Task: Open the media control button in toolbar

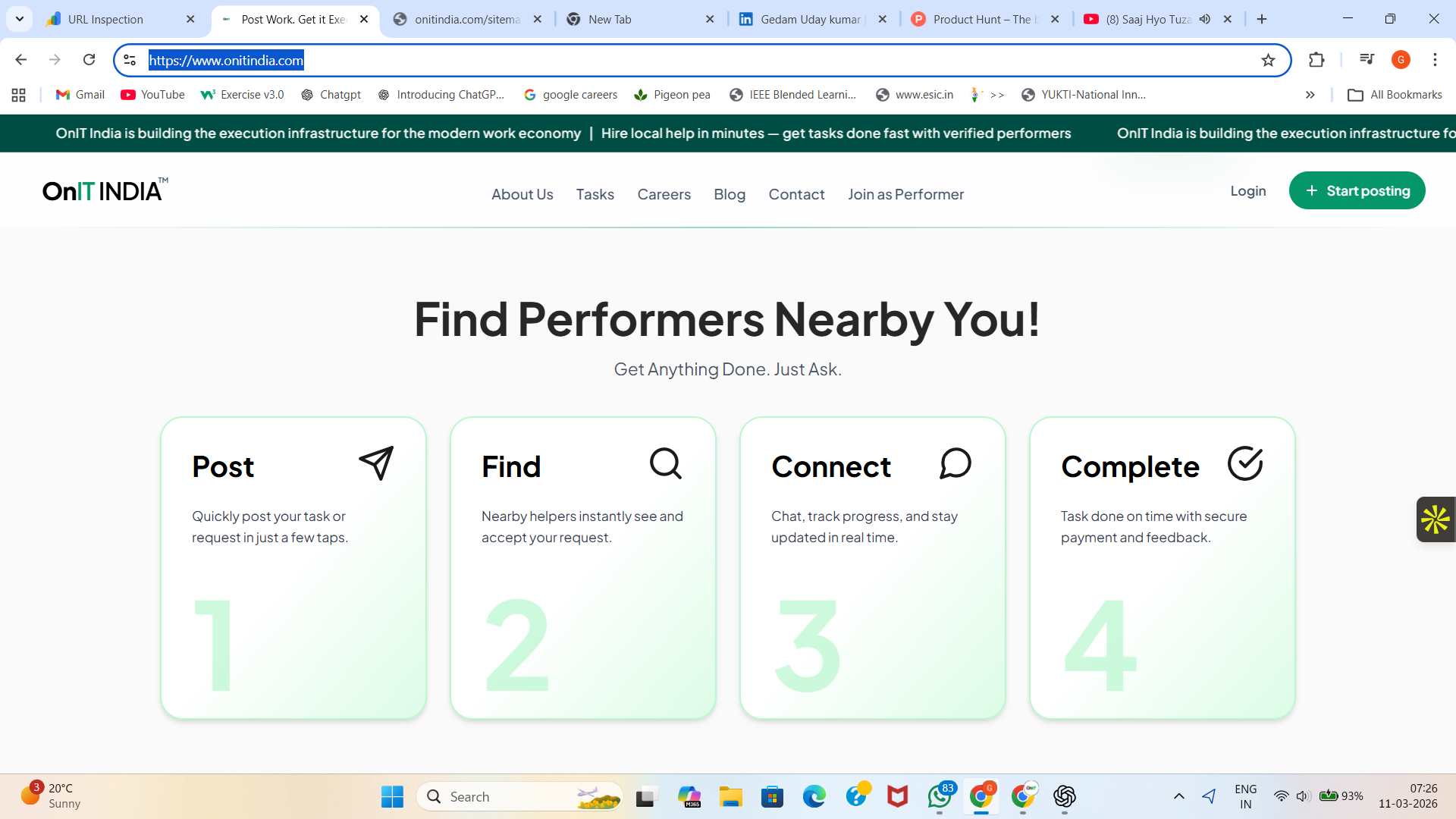Action: pyautogui.click(x=1367, y=60)
